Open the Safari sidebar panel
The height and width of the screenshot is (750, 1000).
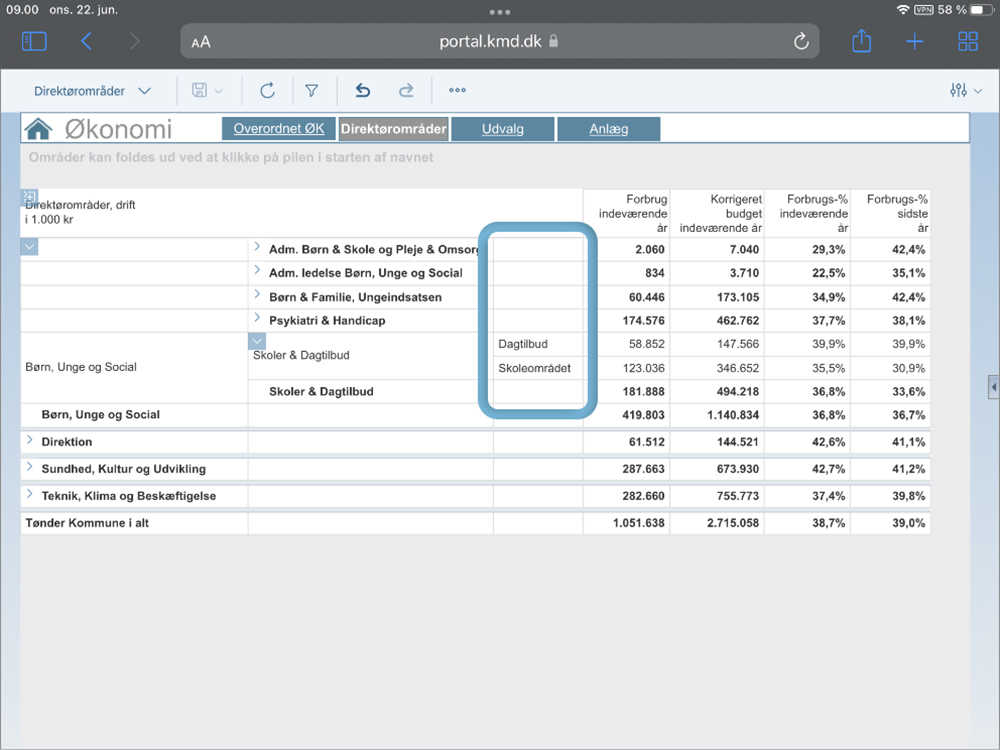34,41
